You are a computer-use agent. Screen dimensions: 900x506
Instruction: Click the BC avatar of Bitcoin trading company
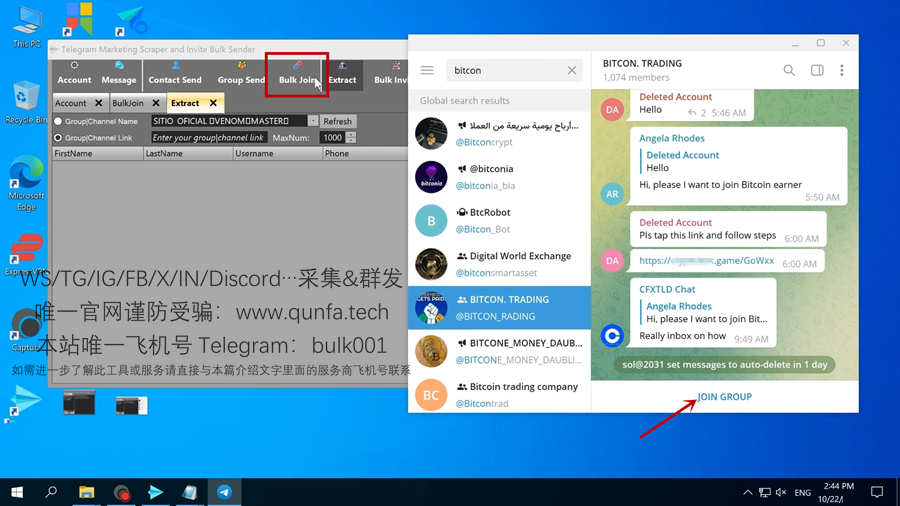[431, 395]
